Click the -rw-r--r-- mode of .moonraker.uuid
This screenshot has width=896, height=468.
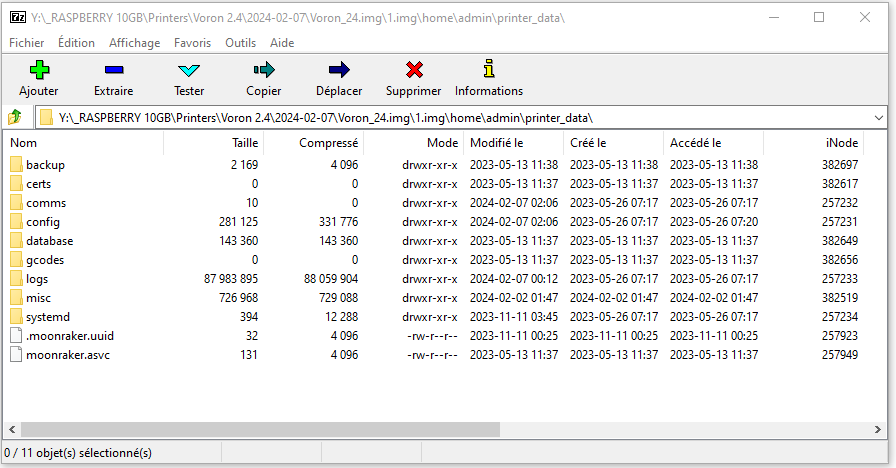click(x=433, y=336)
